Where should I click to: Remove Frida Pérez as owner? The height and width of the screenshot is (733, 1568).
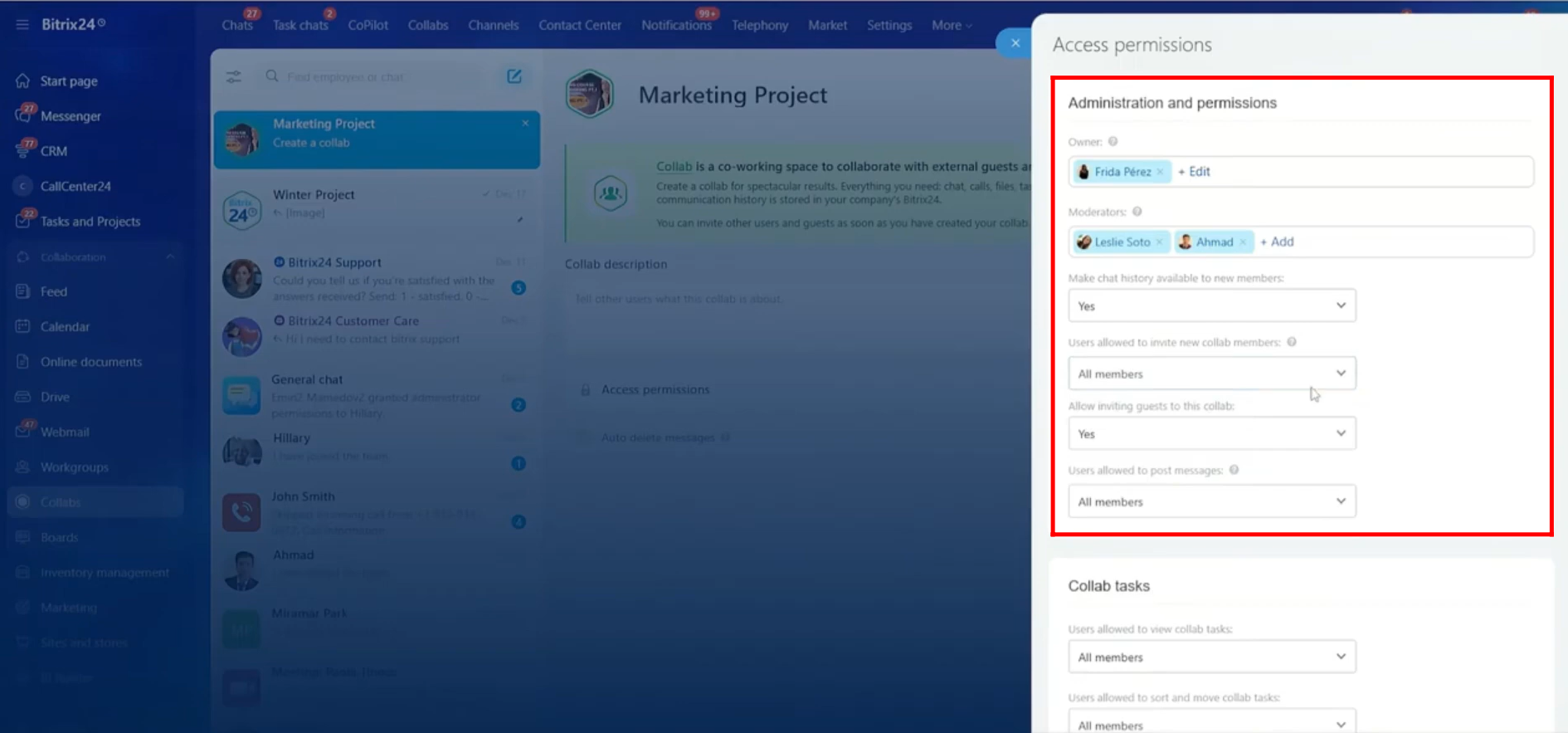point(1161,172)
